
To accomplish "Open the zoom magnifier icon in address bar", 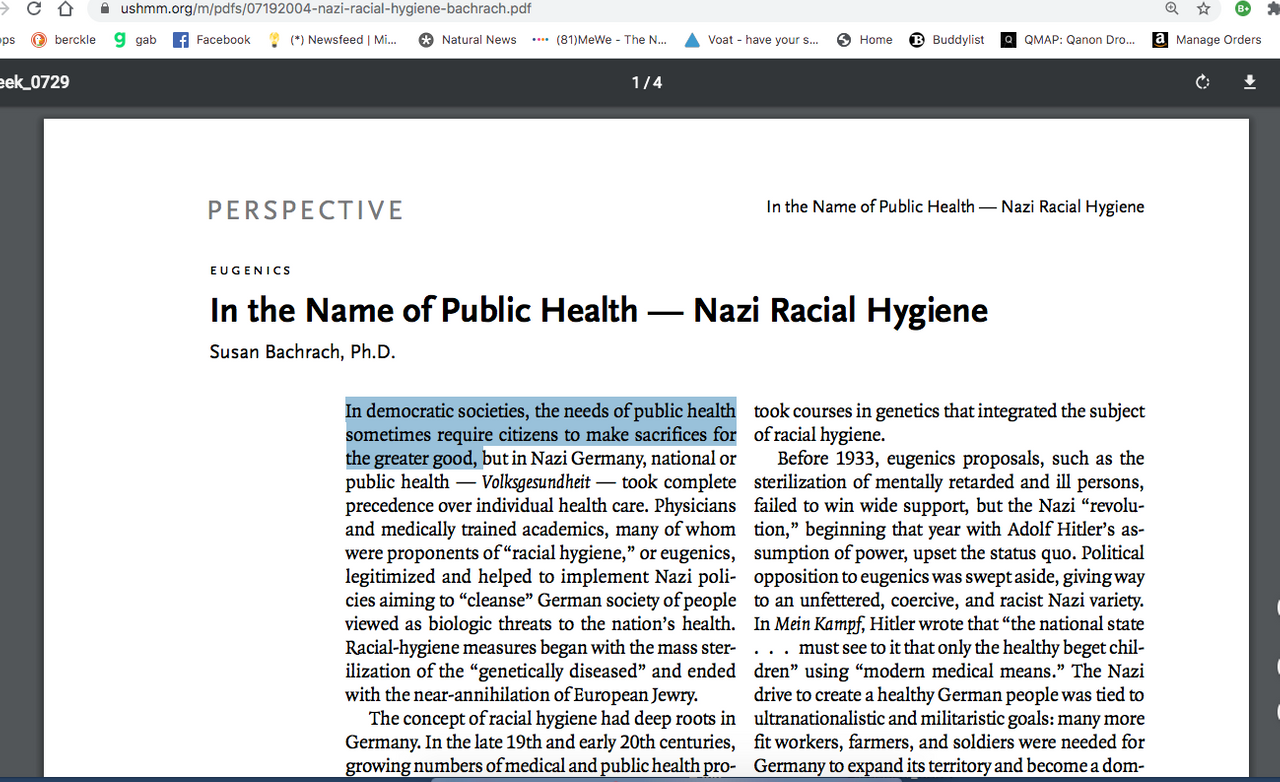I will point(1172,9).
